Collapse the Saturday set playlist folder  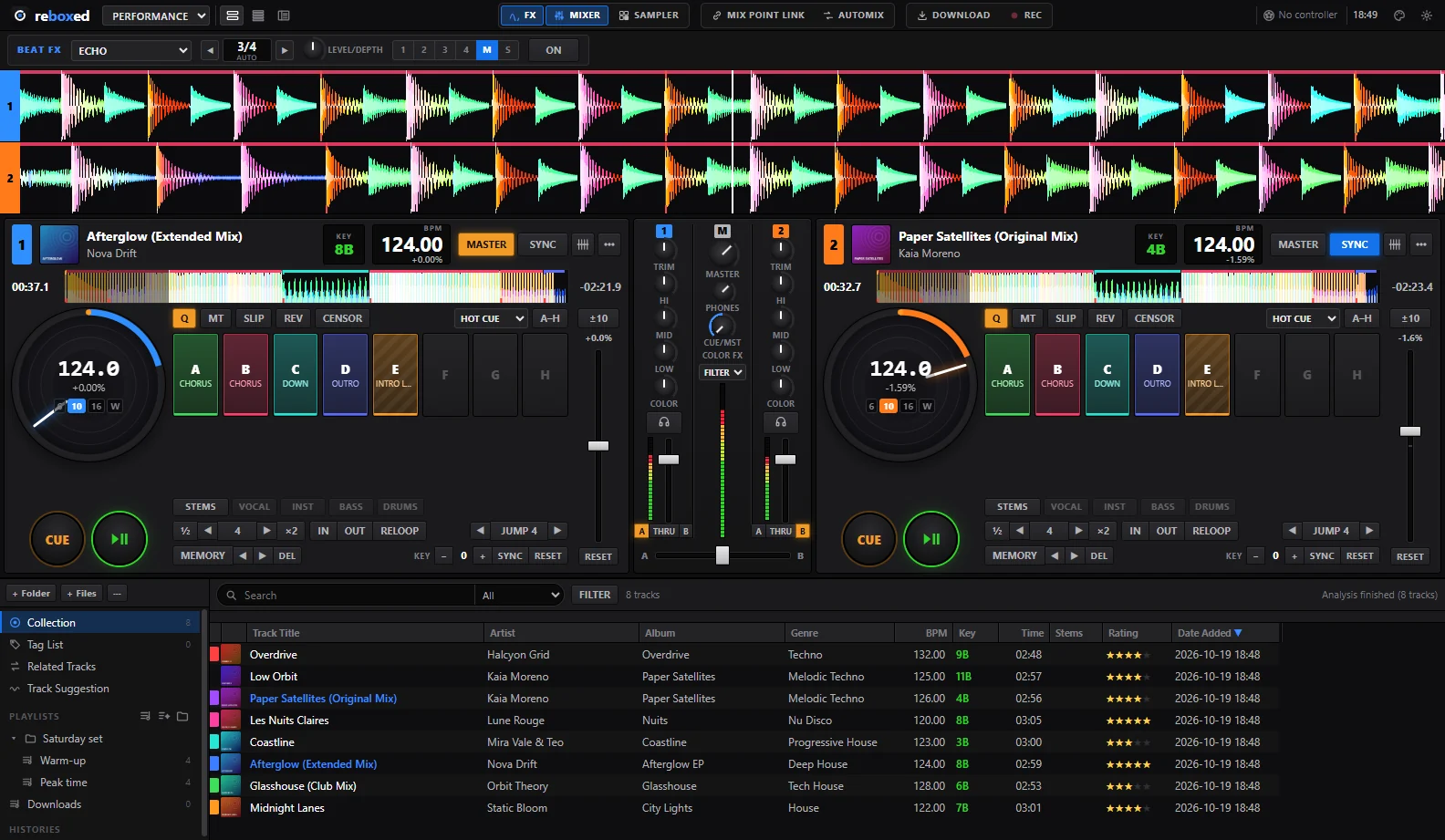[13, 739]
